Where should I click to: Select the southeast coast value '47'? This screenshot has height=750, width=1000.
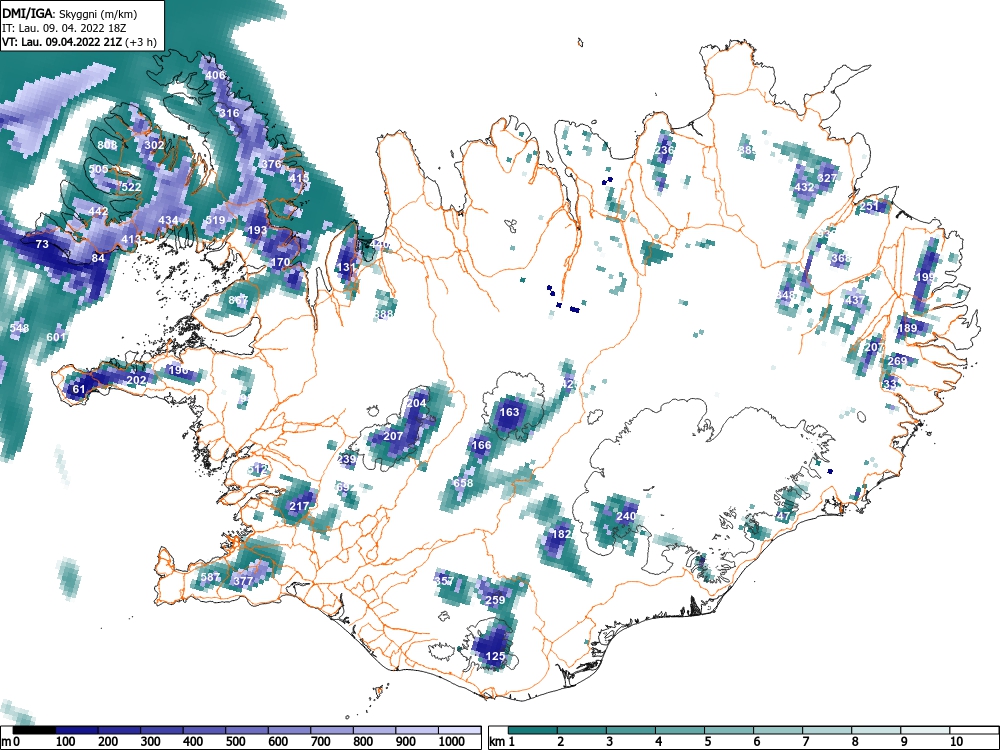click(x=784, y=517)
